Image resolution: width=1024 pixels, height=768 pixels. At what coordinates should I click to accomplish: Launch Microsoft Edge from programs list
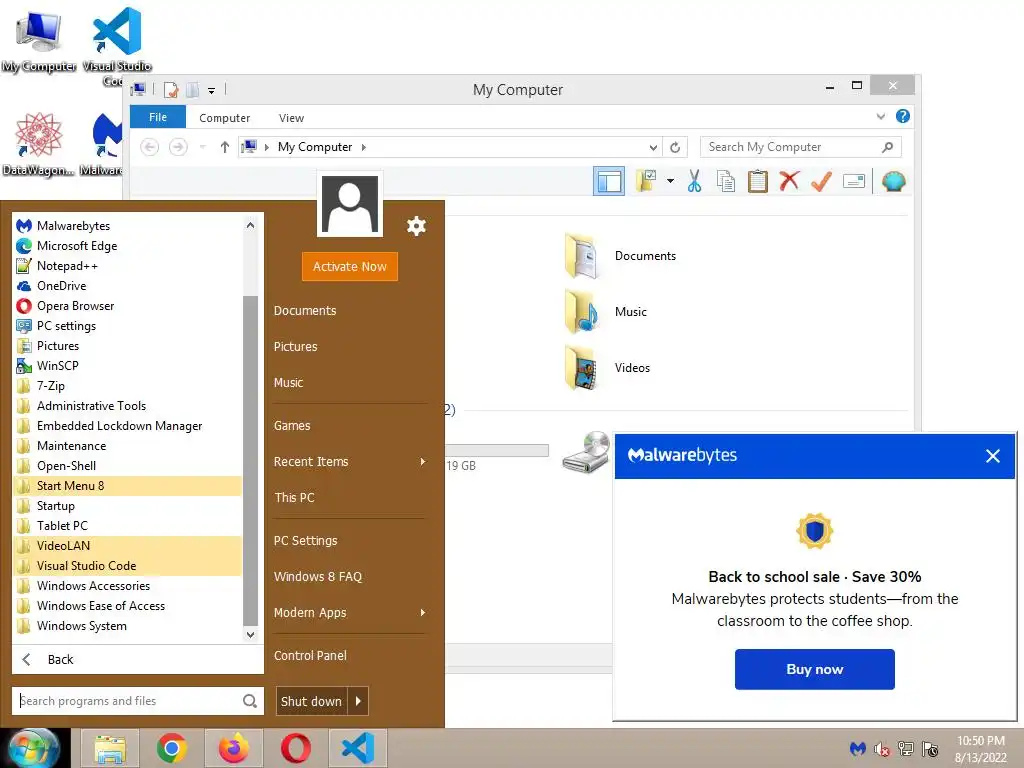point(127,246)
